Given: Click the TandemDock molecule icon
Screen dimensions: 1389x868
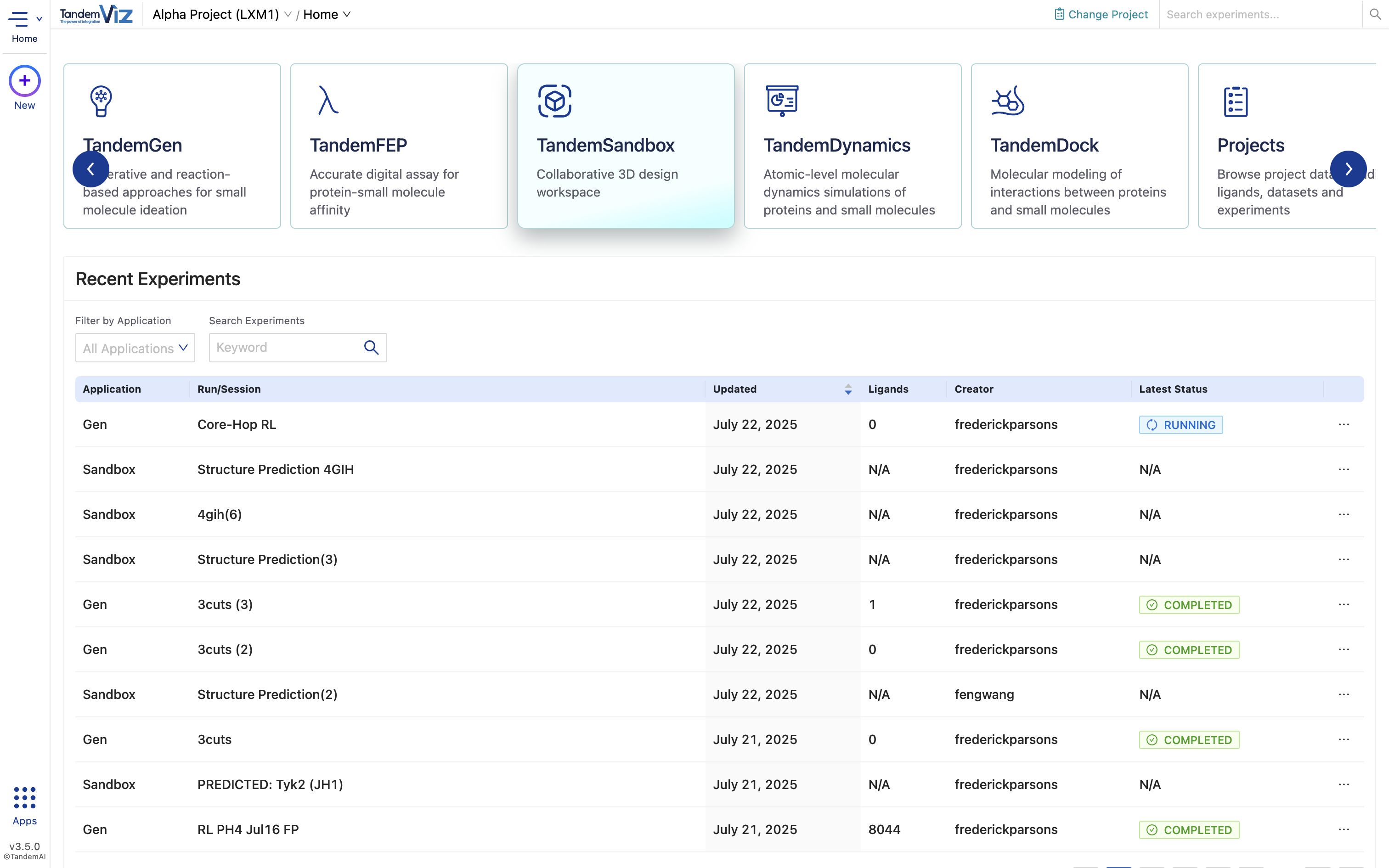Looking at the screenshot, I should pyautogui.click(x=1008, y=101).
